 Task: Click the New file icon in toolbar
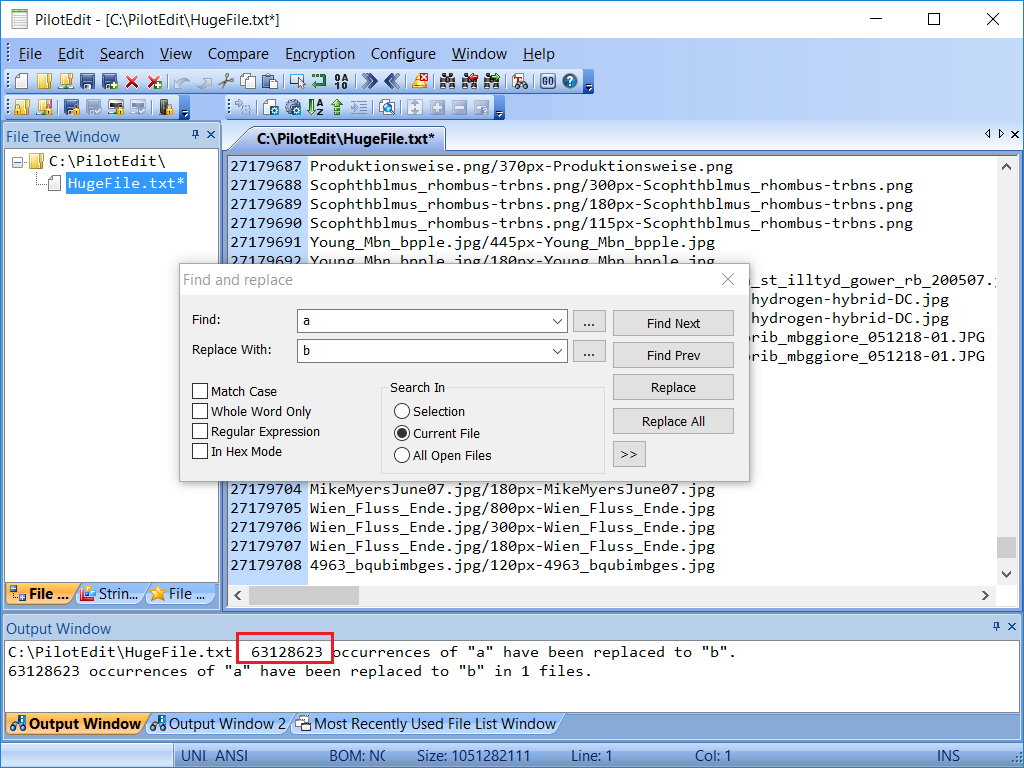pyautogui.click(x=21, y=82)
